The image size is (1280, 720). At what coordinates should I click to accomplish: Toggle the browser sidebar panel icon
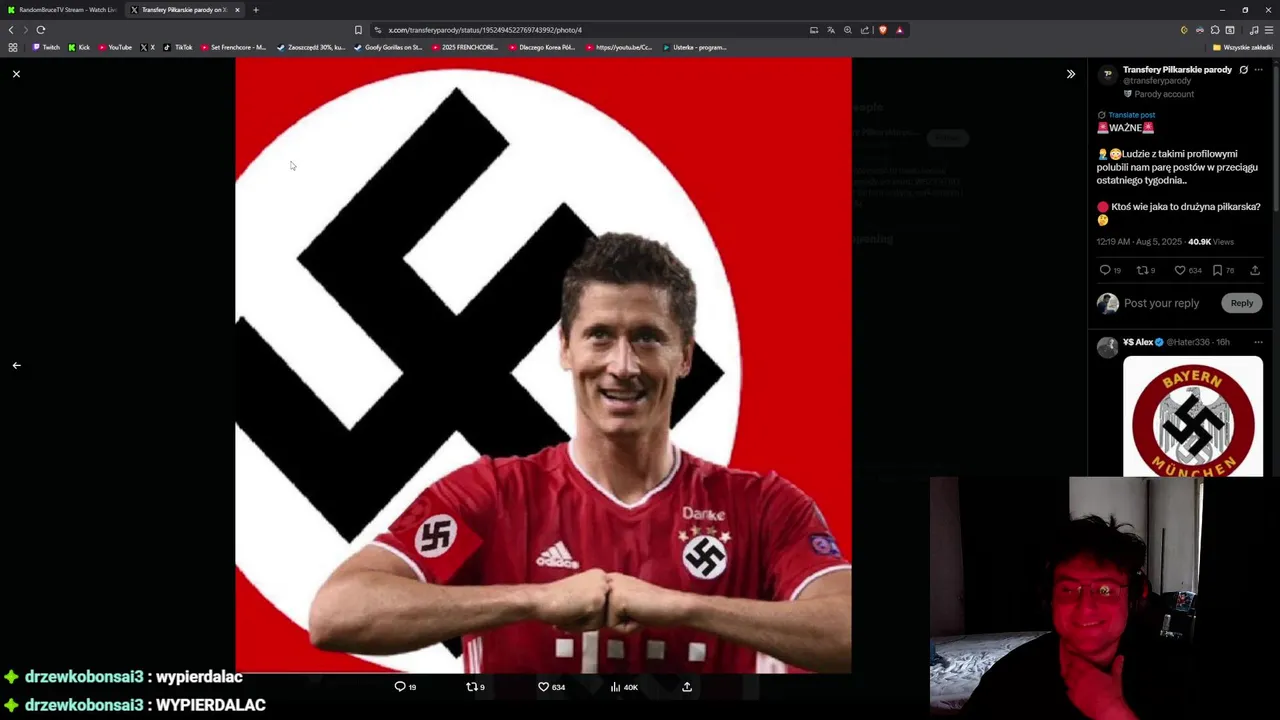pos(1230,30)
